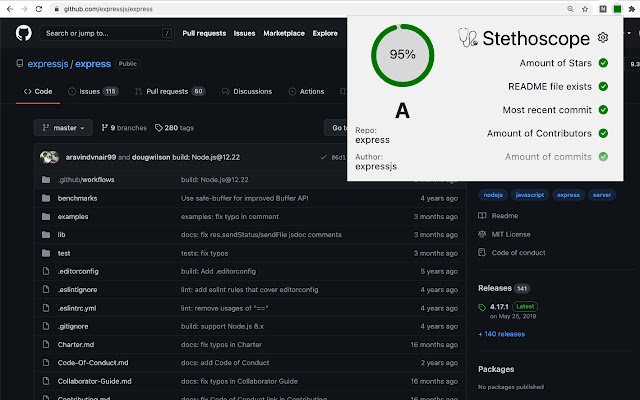Click the benchmarks folder icon
This screenshot has height=400, width=640.
coord(46,198)
